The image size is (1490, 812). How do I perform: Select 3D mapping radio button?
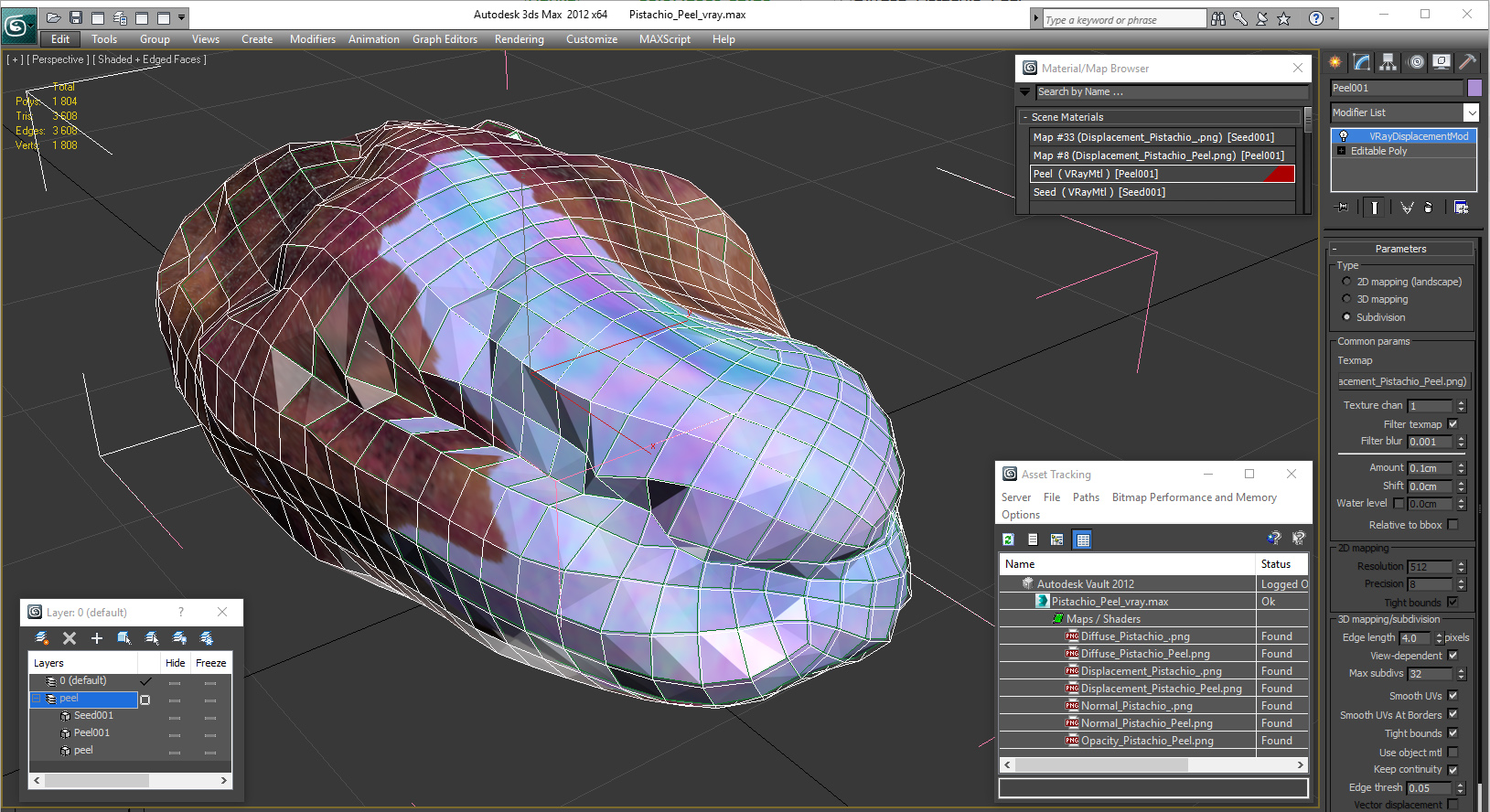(x=1346, y=299)
